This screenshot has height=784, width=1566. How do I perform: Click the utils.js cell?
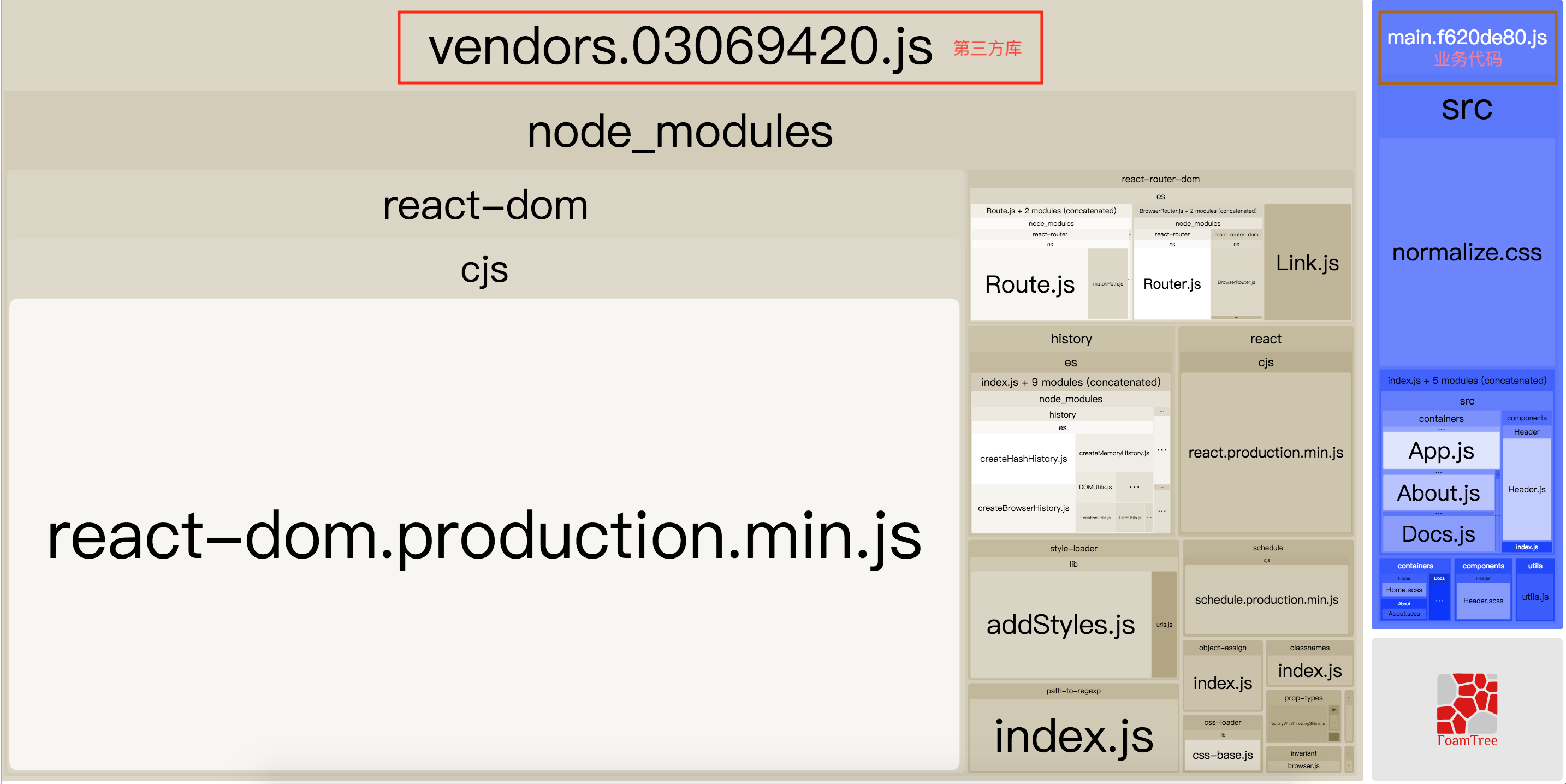click(1534, 597)
